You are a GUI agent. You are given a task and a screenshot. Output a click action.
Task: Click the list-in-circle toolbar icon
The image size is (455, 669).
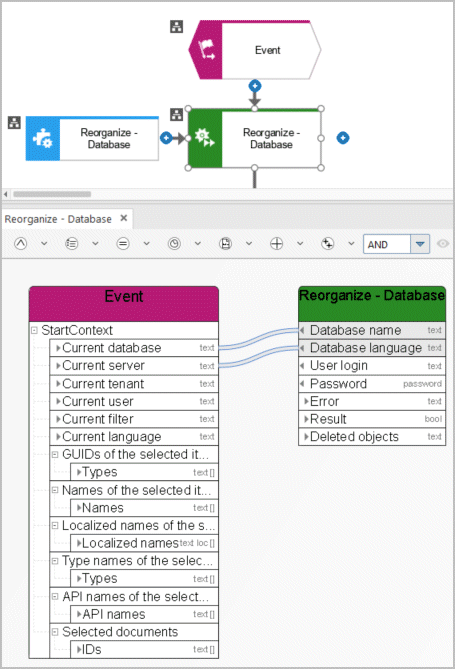click(72, 244)
